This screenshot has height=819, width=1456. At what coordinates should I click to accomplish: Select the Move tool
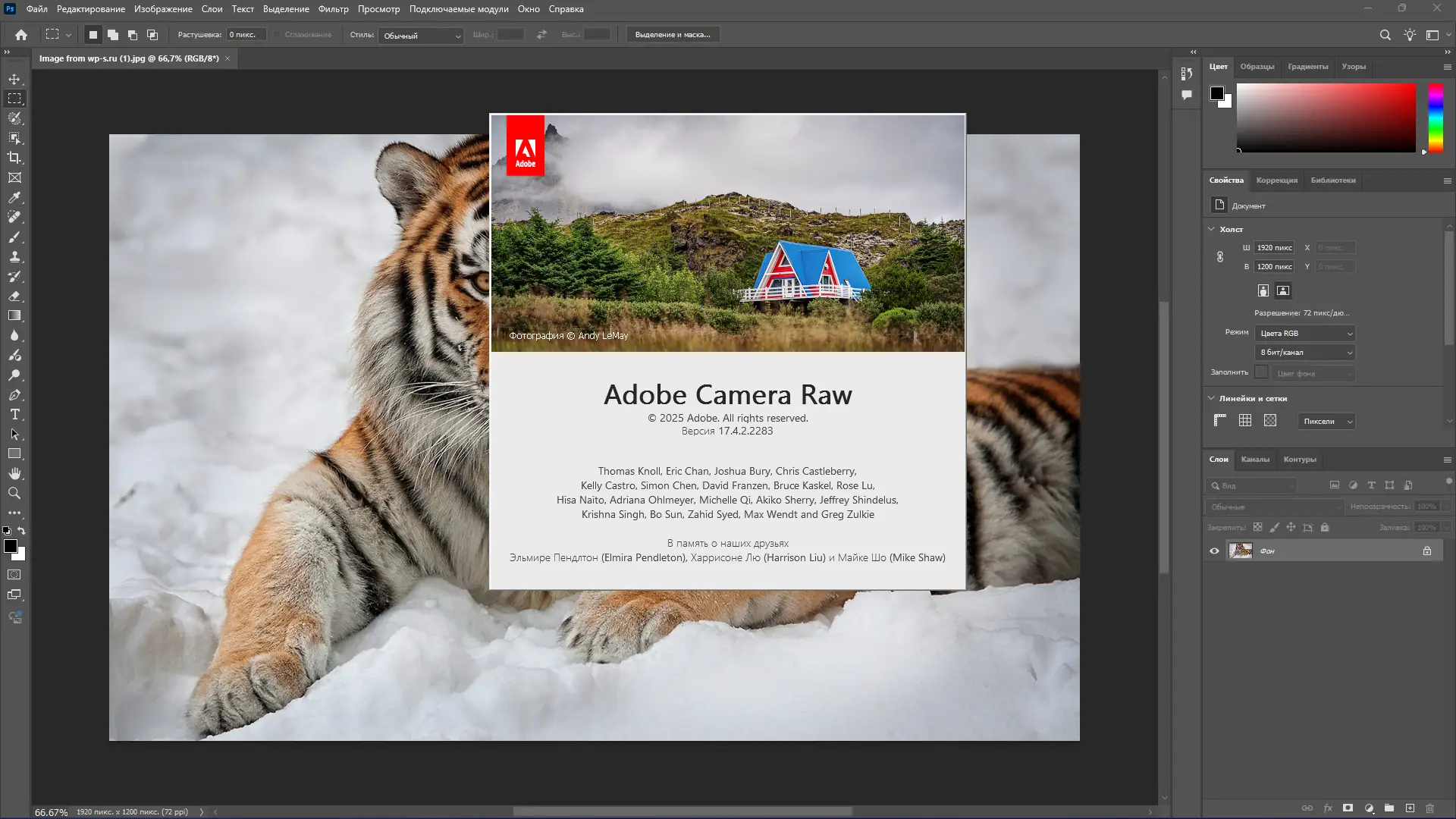pyautogui.click(x=14, y=79)
